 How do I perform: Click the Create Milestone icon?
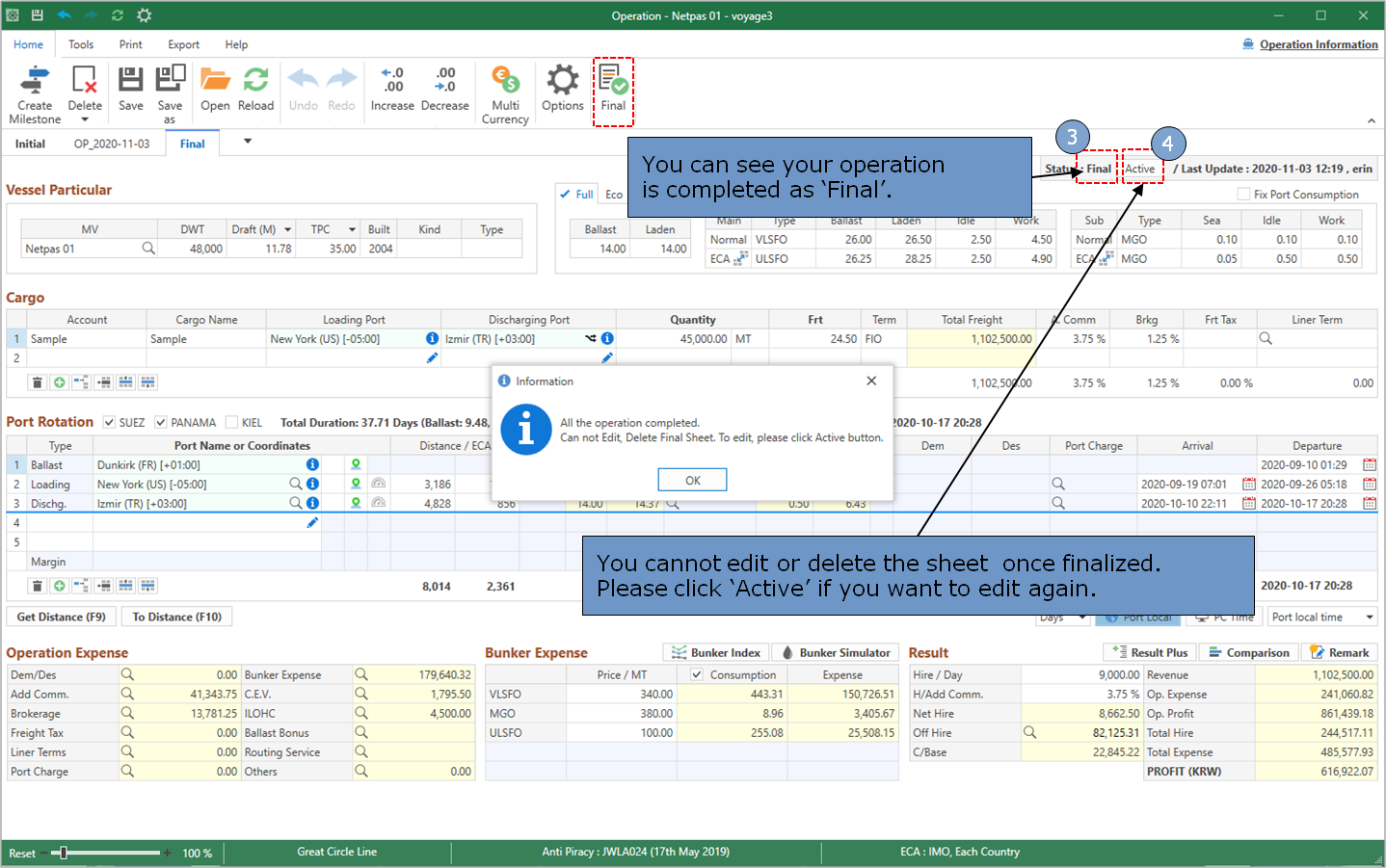[35, 81]
